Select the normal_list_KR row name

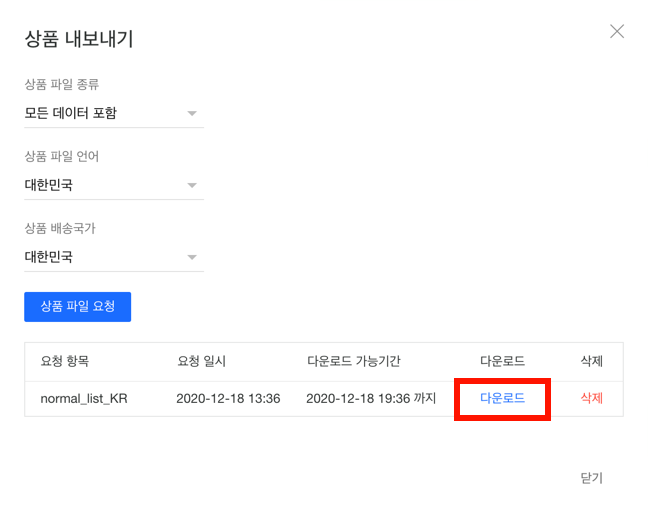[84, 398]
